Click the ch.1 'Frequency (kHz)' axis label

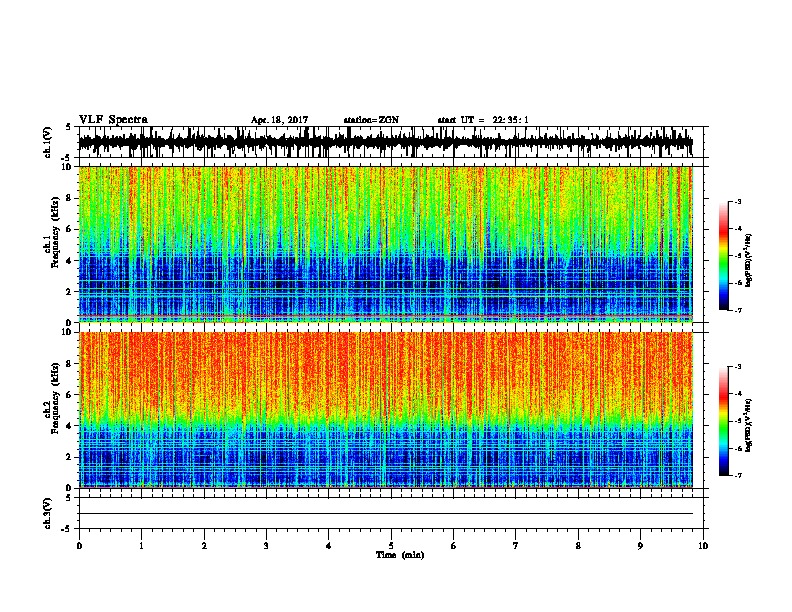(56, 234)
